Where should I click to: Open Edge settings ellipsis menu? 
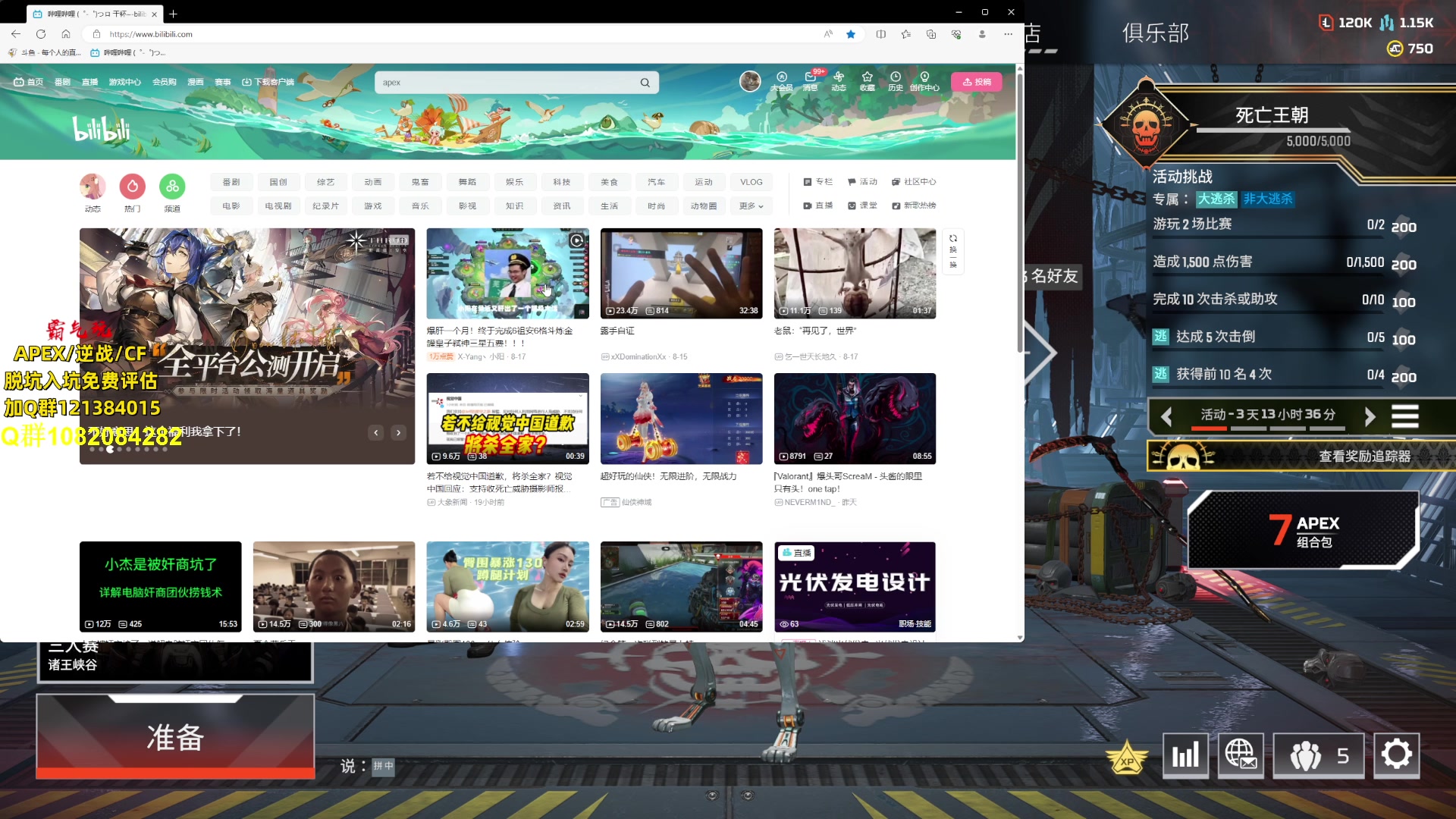[1008, 34]
